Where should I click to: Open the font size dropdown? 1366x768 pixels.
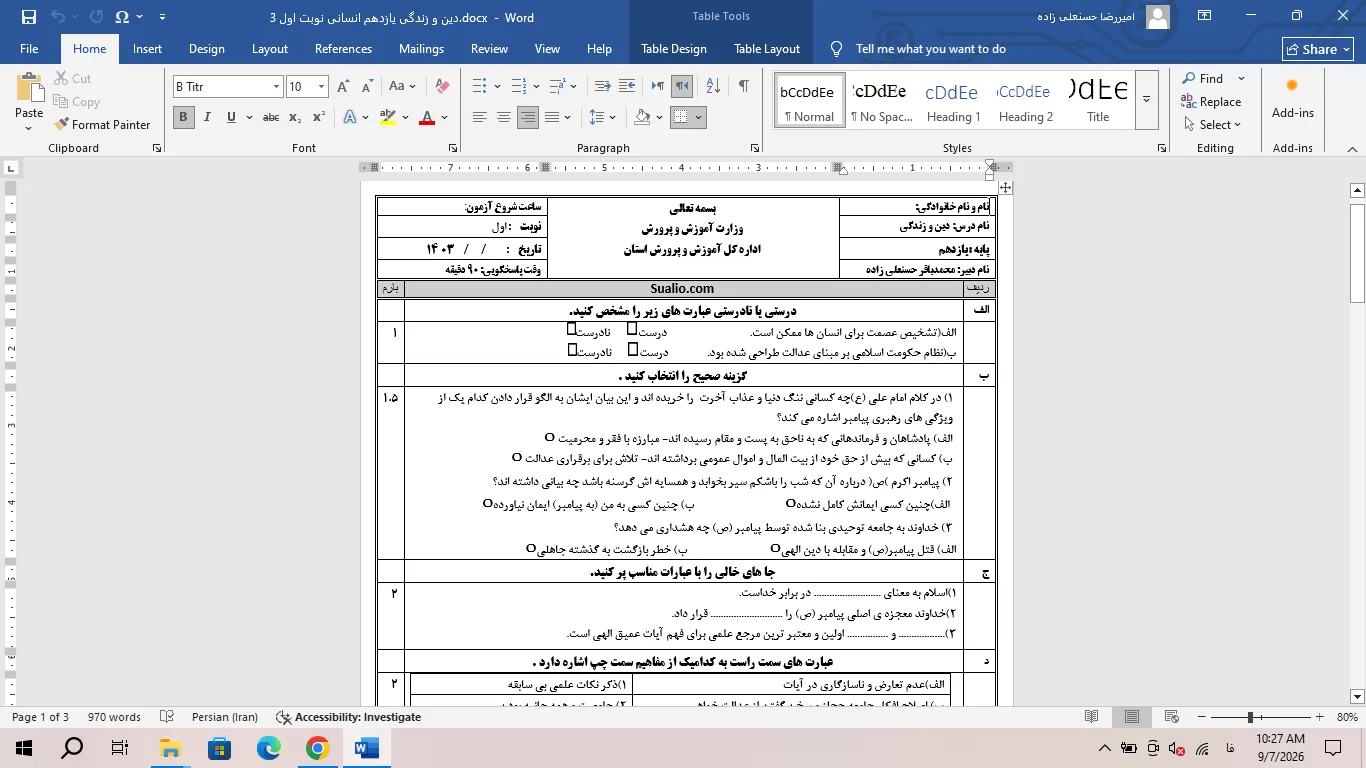pos(321,87)
